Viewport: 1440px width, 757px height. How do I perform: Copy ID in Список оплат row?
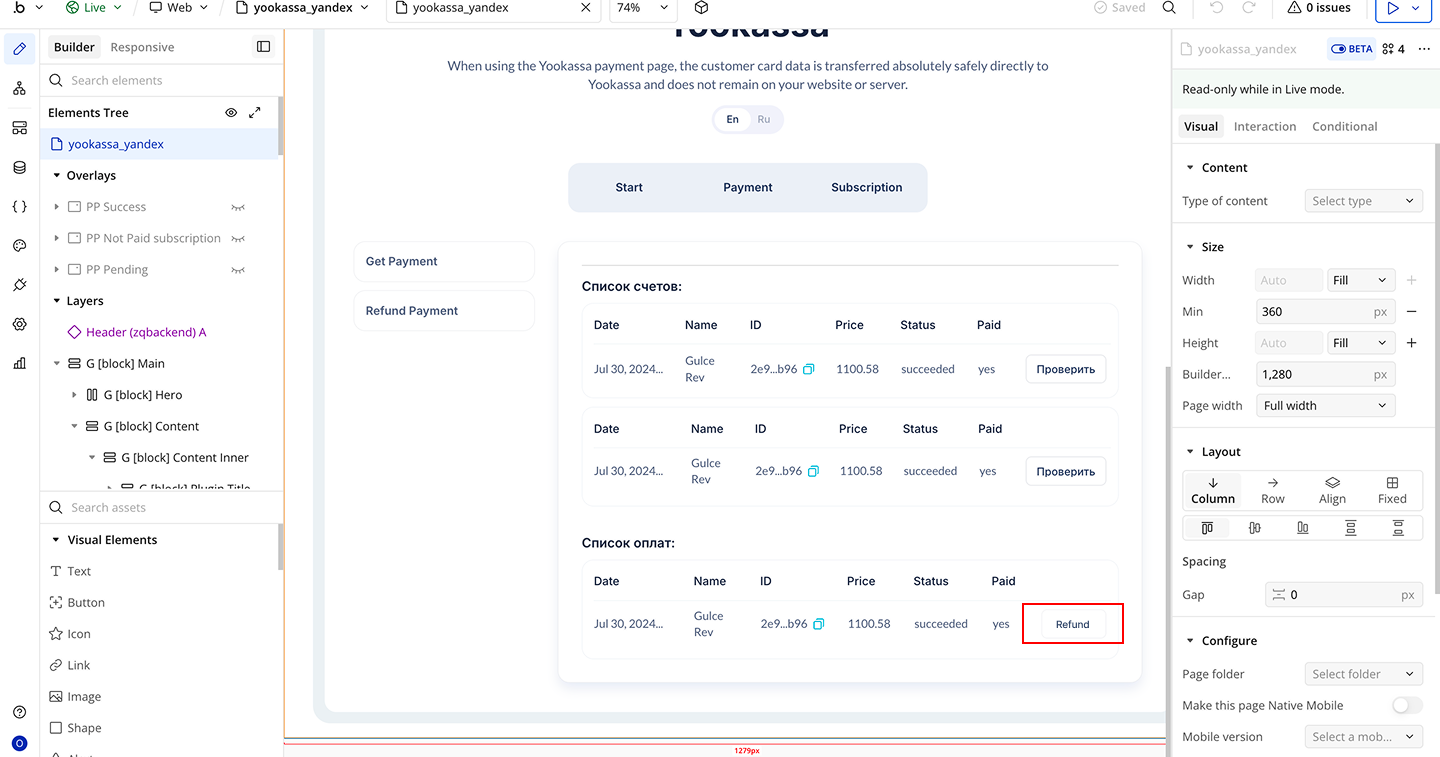pos(818,624)
